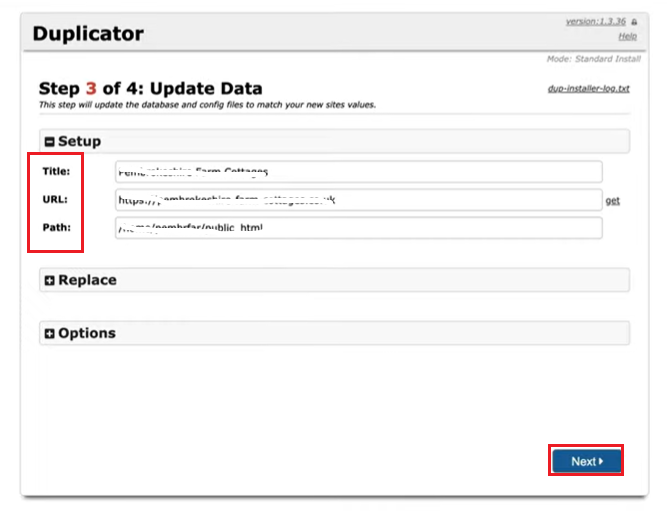Select the Path input field
This screenshot has height=528, width=667.
coord(358,228)
